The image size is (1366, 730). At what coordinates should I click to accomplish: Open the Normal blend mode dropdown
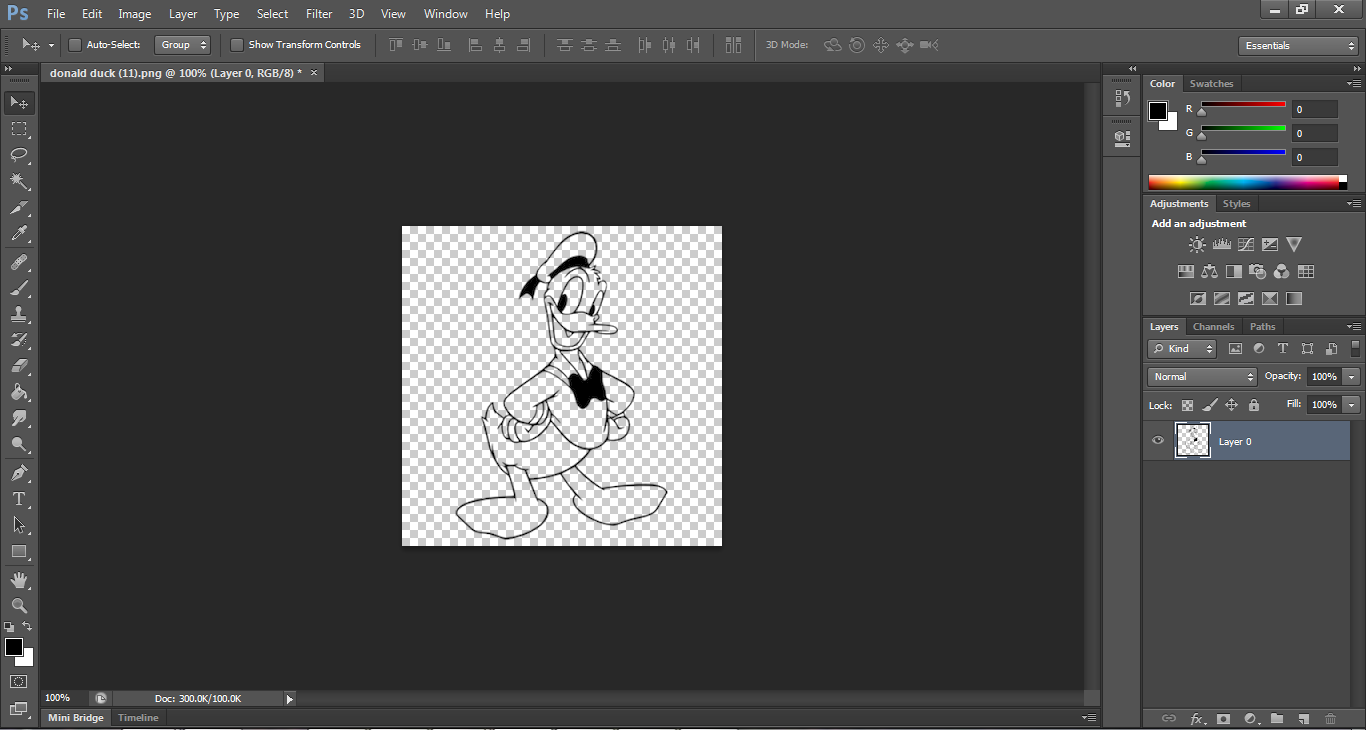1203,377
